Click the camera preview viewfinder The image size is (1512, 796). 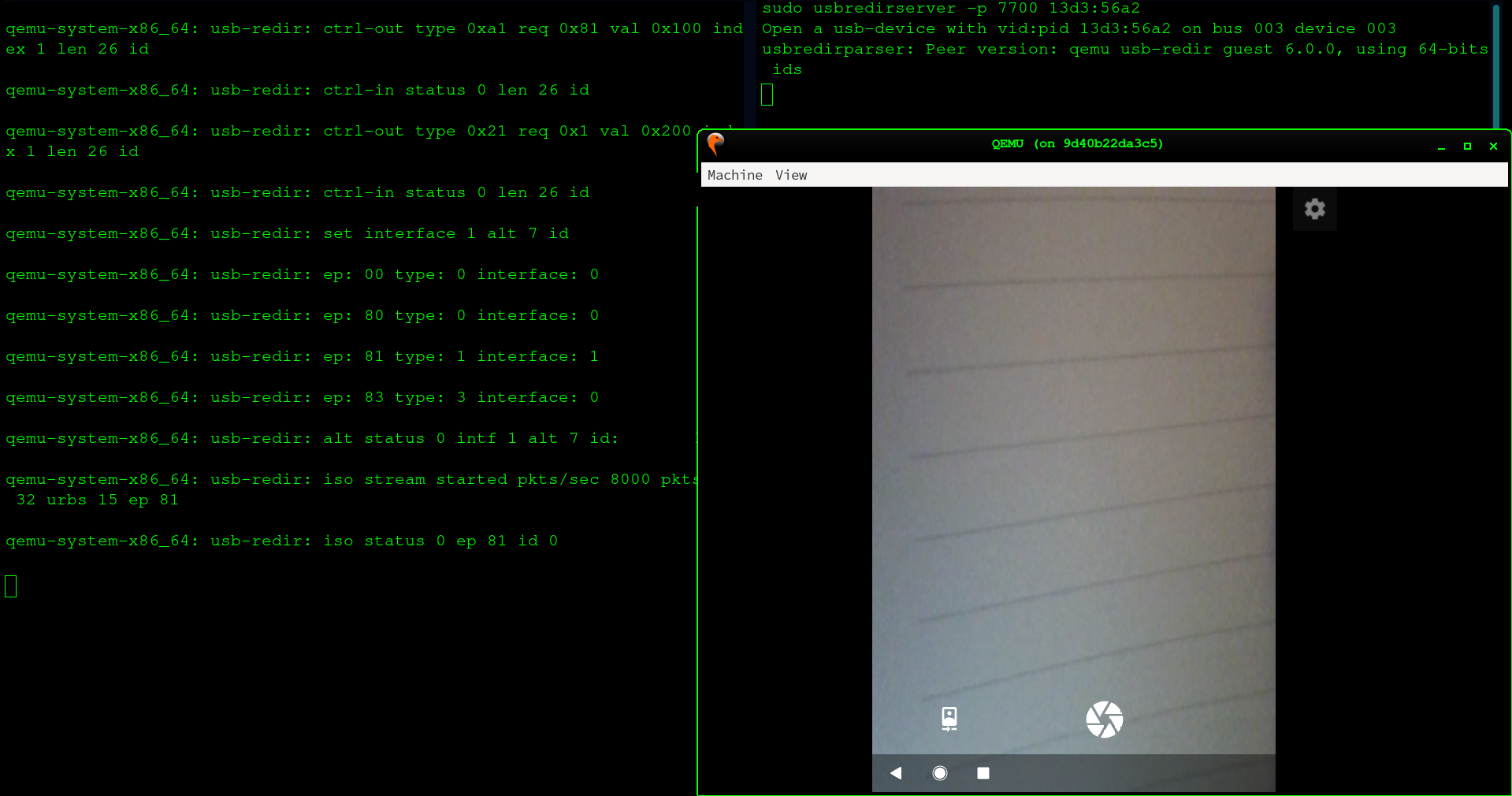1073,470
